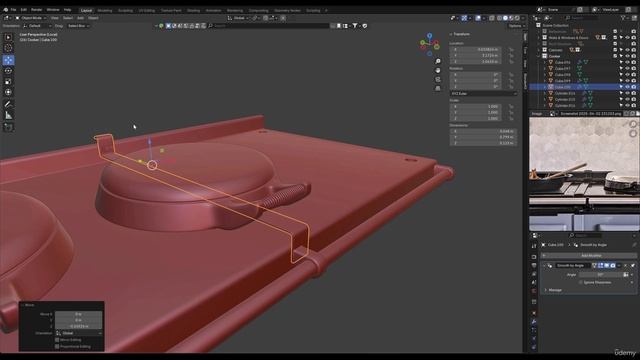Click the reference image in Image editor
The height and width of the screenshot is (360, 640).
pyautogui.click(x=584, y=174)
